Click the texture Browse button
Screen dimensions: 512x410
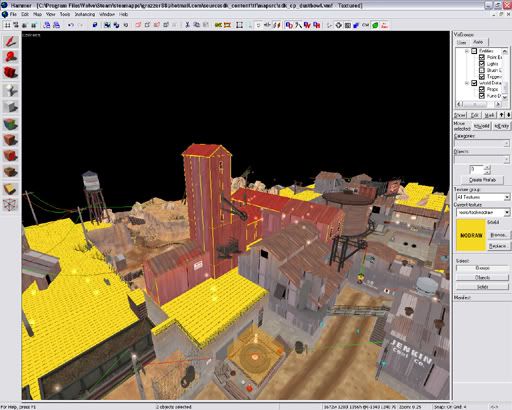coord(498,235)
